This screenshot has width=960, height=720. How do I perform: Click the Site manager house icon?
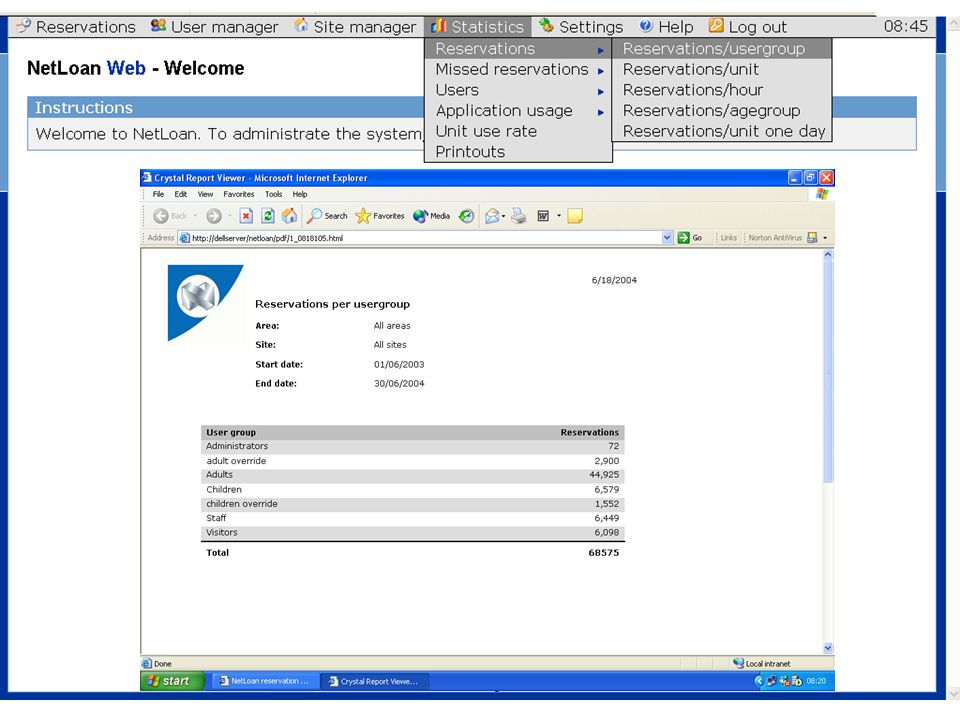301,26
